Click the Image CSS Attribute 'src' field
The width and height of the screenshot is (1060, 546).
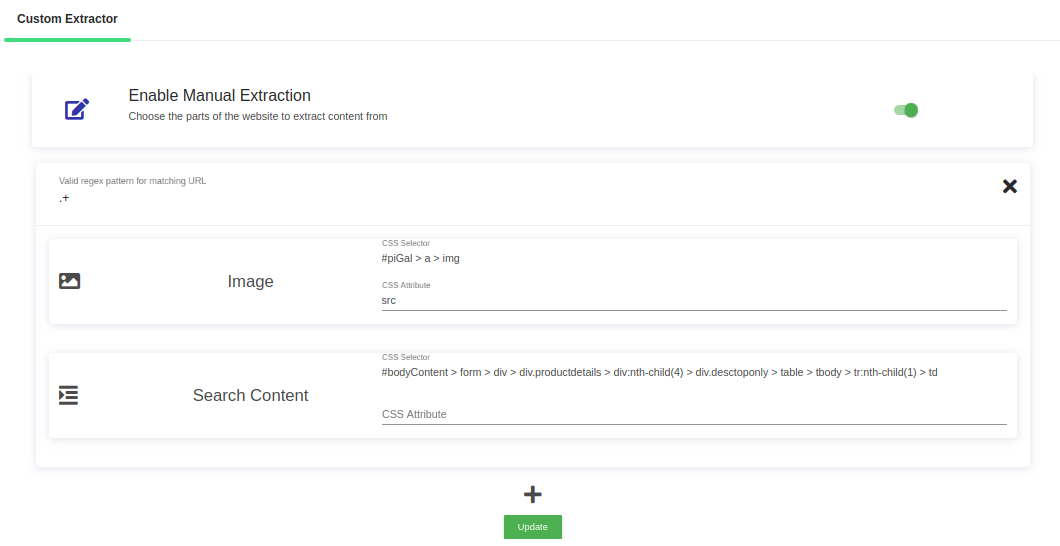tap(693, 300)
